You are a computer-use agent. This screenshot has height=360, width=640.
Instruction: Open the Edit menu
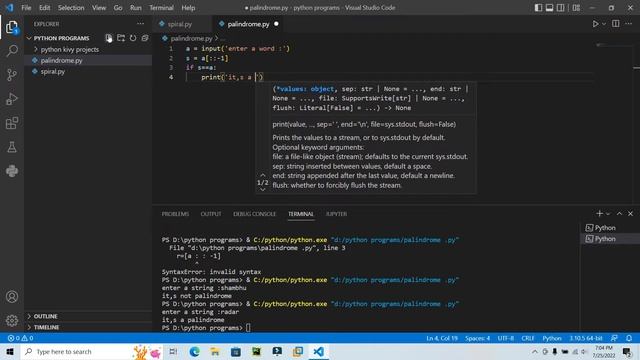pyautogui.click(x=44, y=8)
